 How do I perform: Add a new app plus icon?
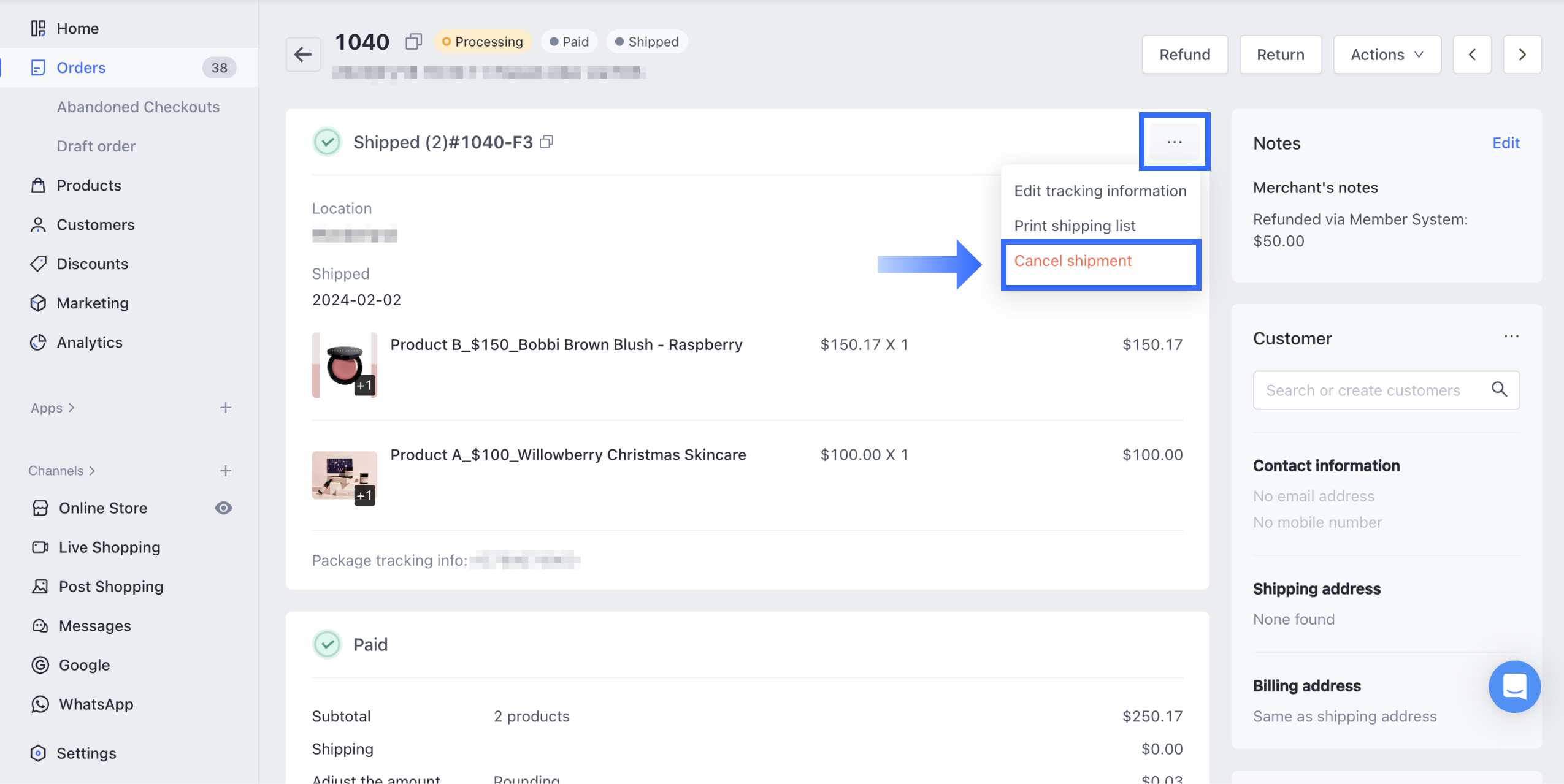[x=226, y=408]
